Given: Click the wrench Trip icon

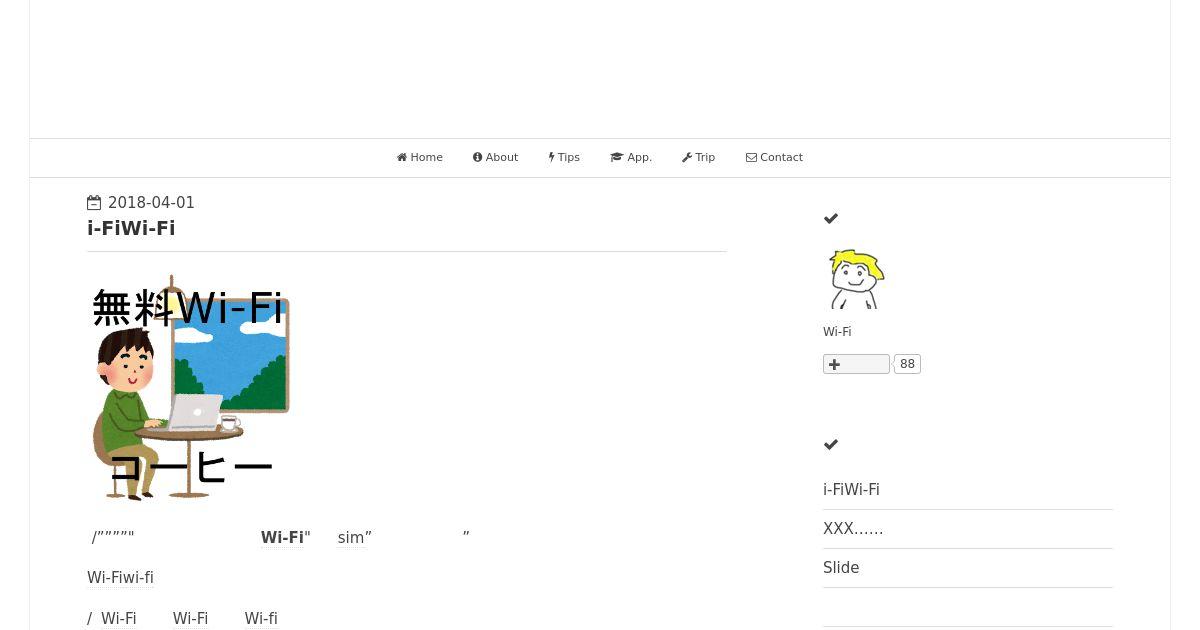Looking at the screenshot, I should pos(687,158).
